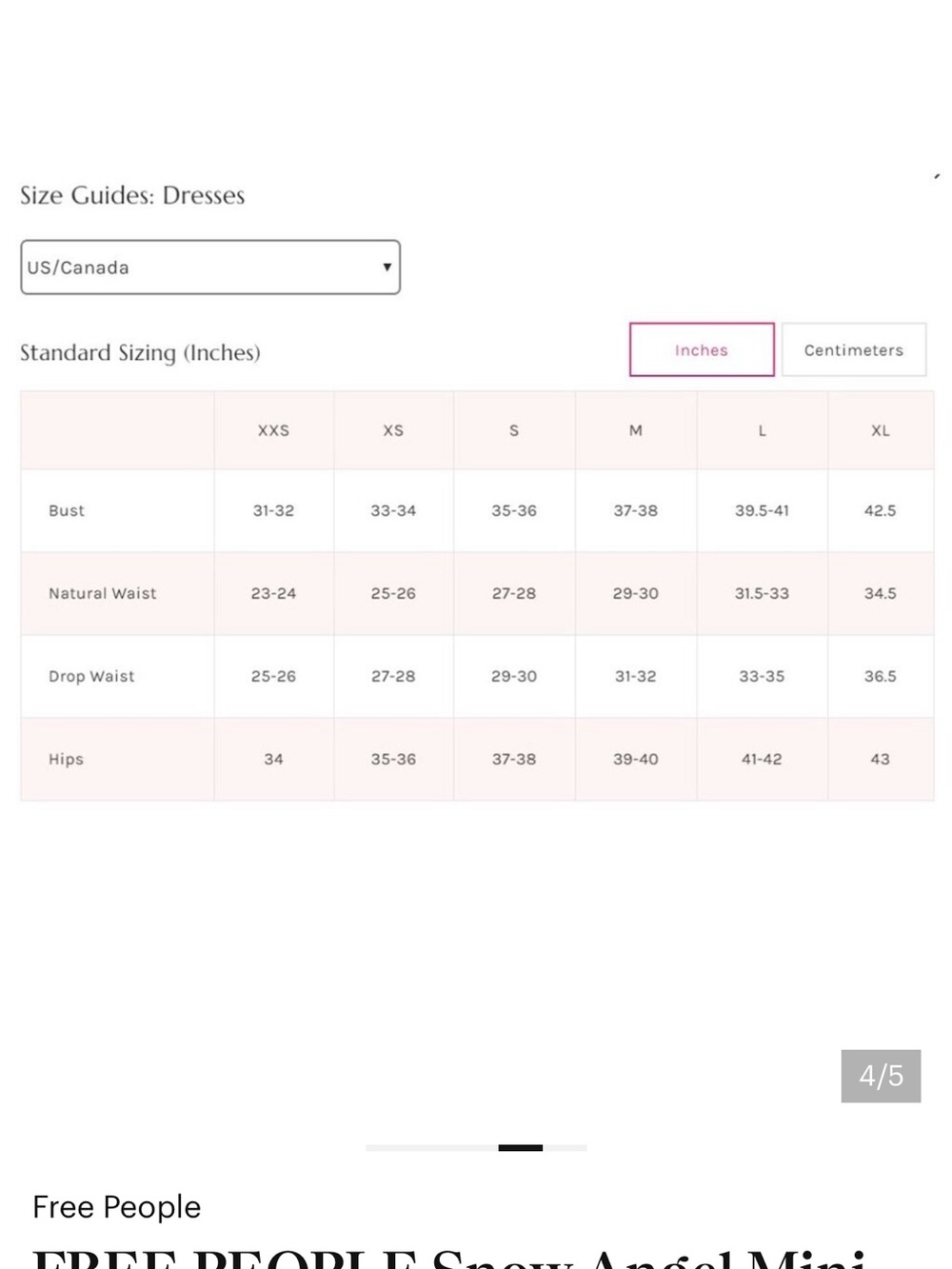Open the Free People brand link
The width and height of the screenshot is (952, 1269).
click(117, 1207)
